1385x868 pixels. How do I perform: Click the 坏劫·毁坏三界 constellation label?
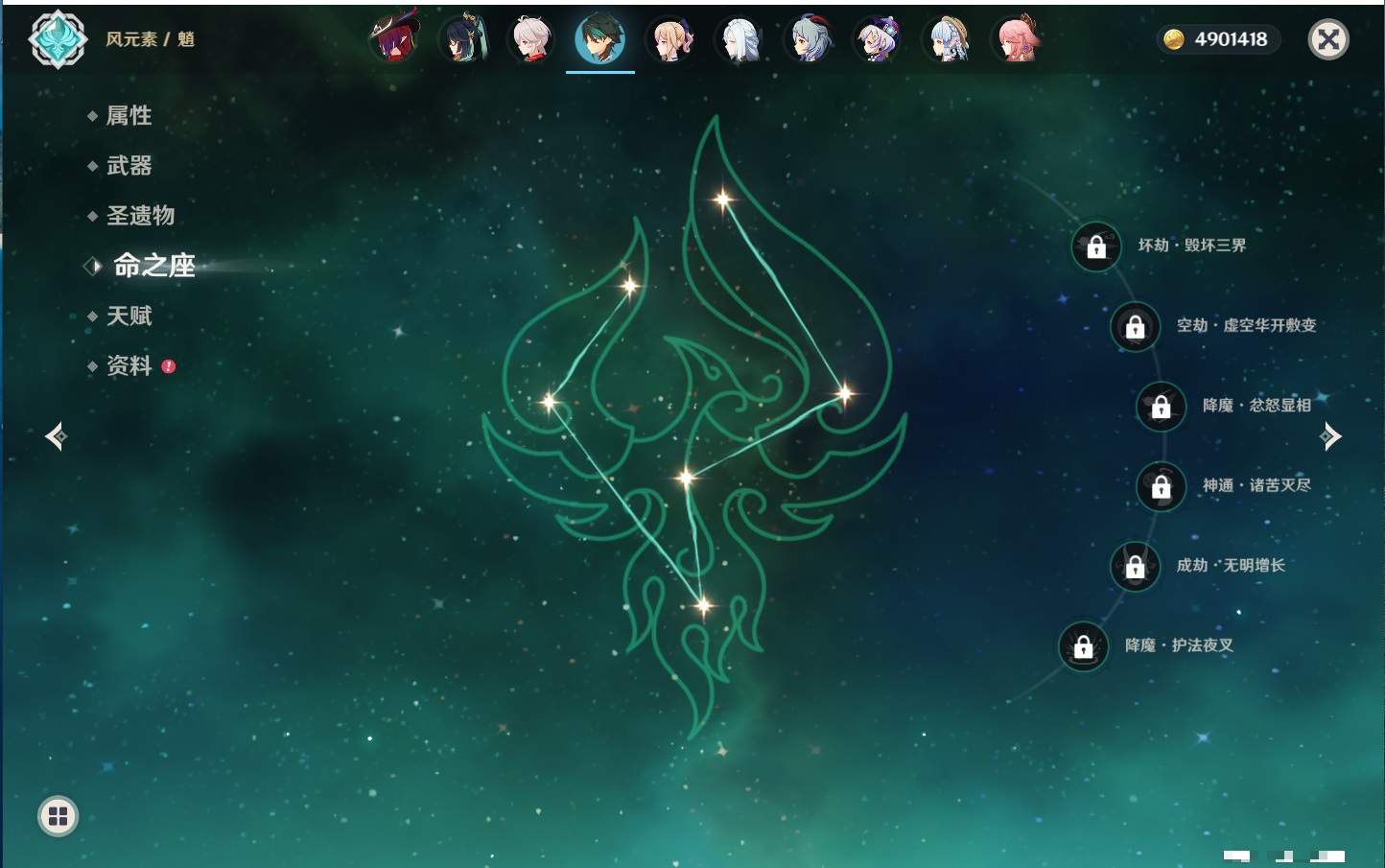tap(1192, 246)
